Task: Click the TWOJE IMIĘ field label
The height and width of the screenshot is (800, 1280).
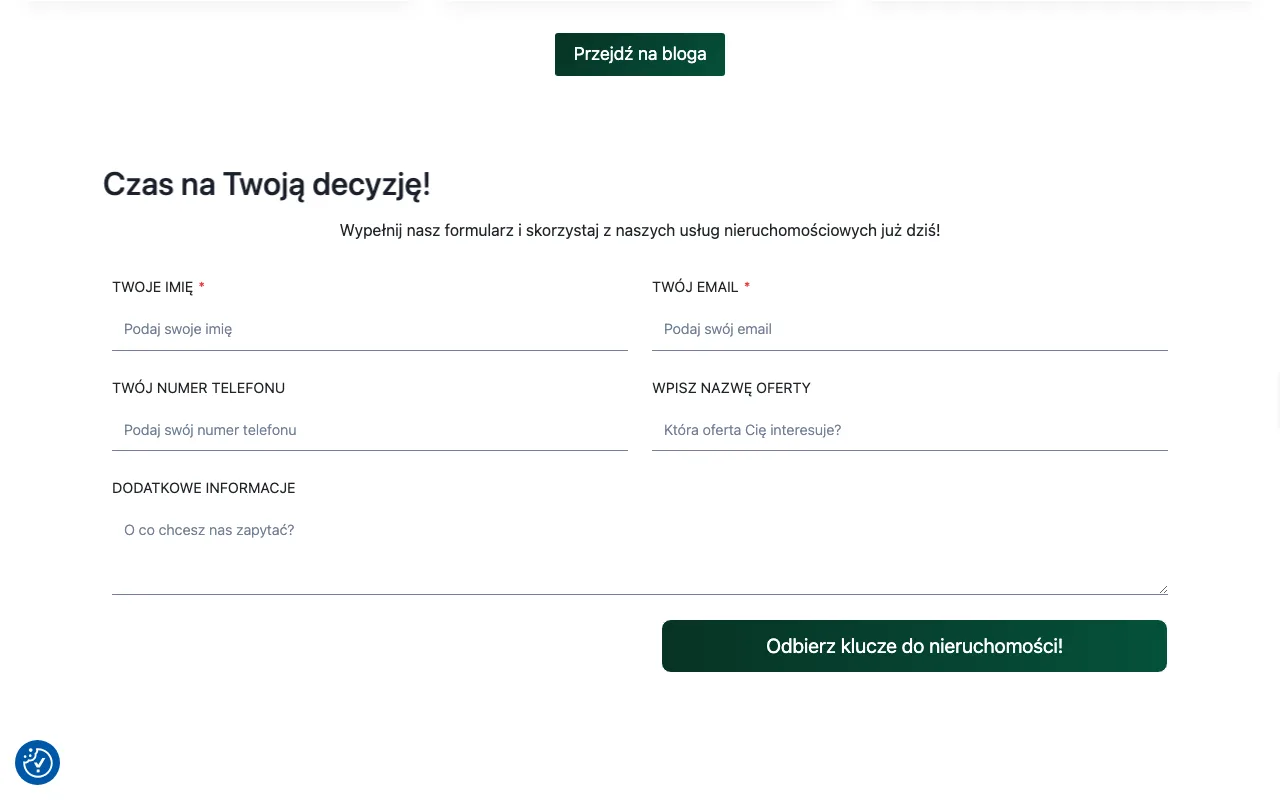Action: [153, 287]
